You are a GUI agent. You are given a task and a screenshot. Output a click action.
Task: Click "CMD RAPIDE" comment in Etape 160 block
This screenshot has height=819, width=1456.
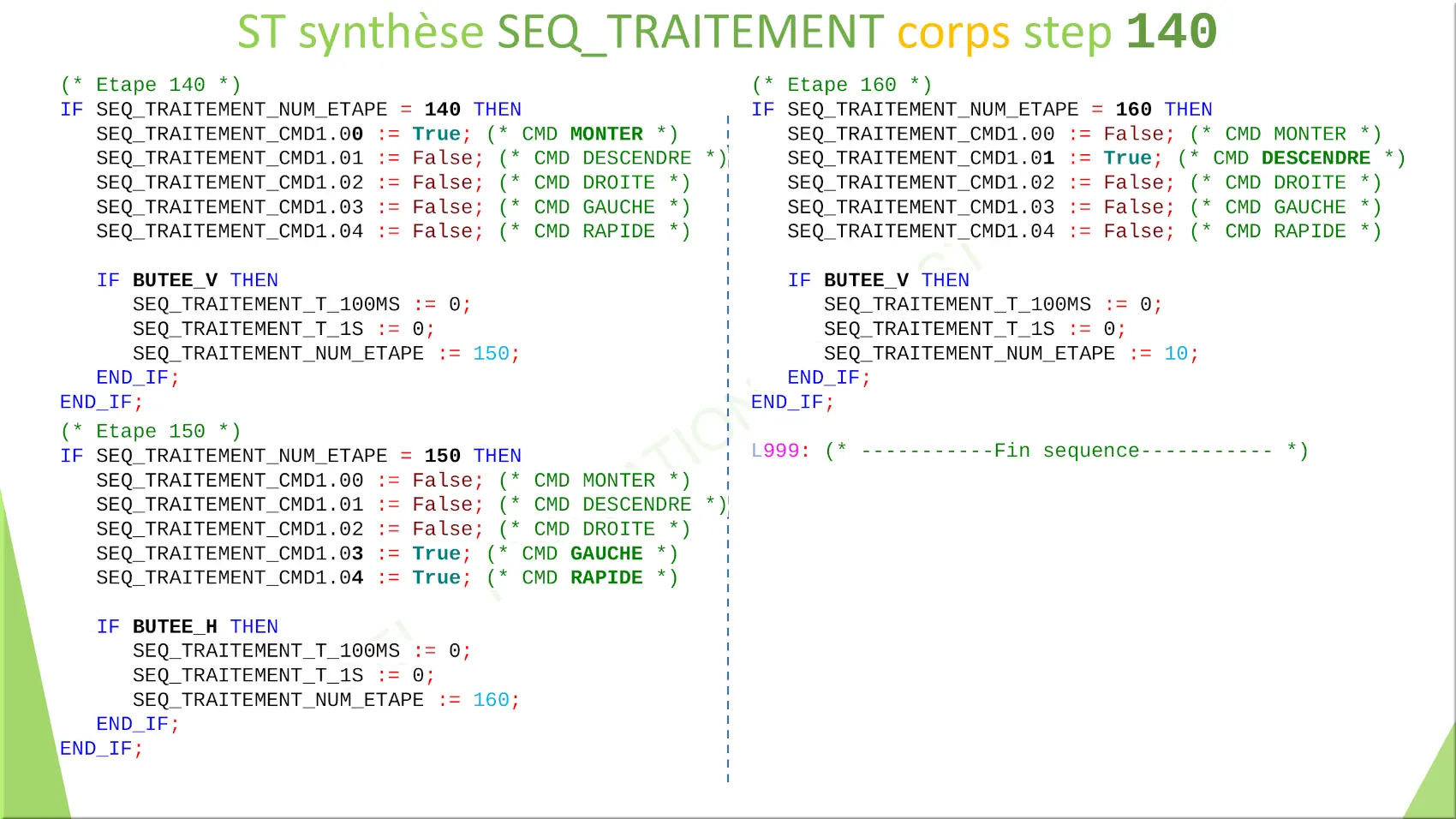click(x=1286, y=231)
